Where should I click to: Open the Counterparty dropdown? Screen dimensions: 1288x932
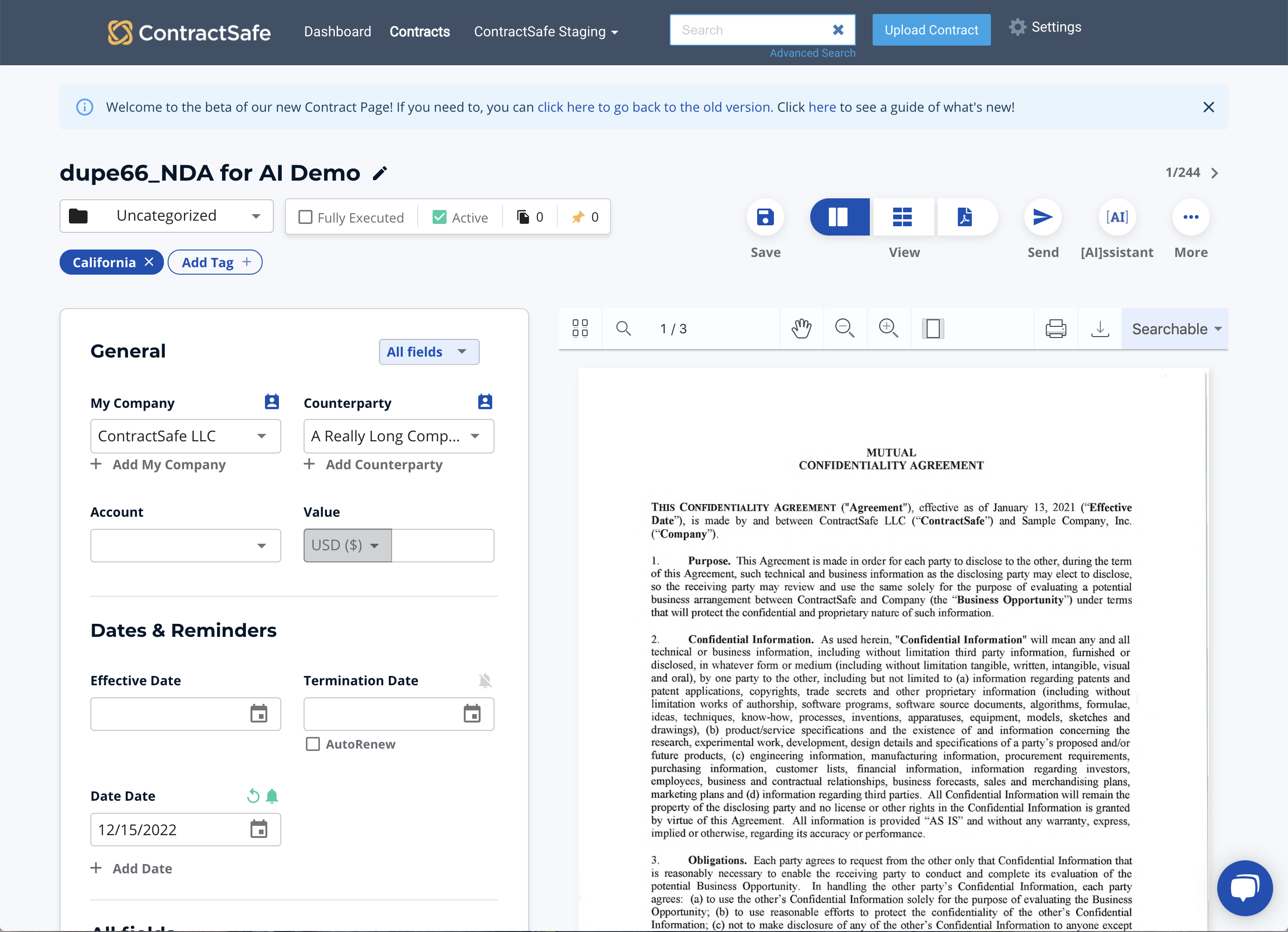(399, 436)
